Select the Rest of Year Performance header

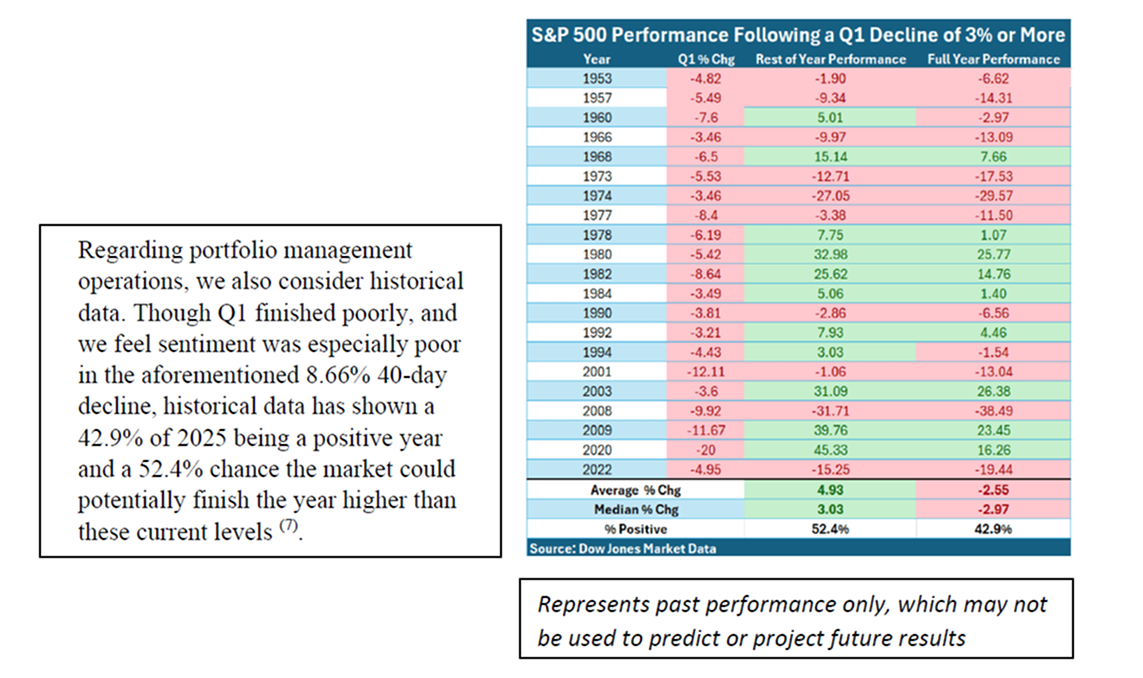830,59
